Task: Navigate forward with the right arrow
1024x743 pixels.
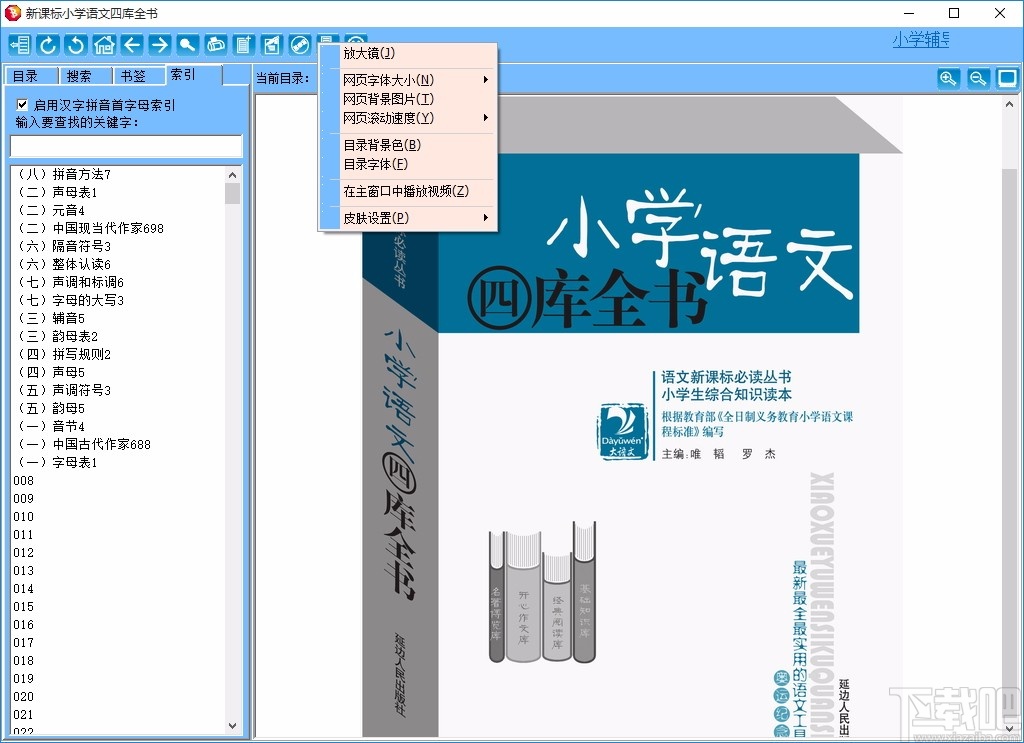Action: point(159,44)
